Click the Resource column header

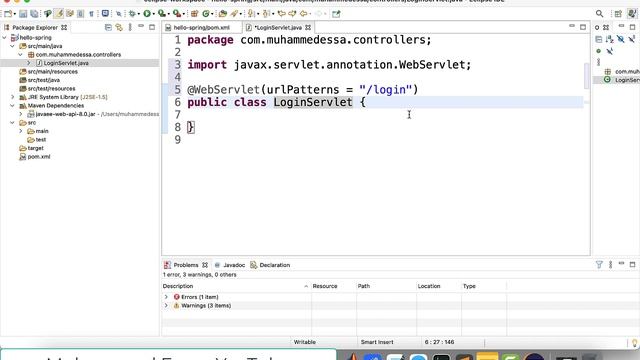coord(333,286)
